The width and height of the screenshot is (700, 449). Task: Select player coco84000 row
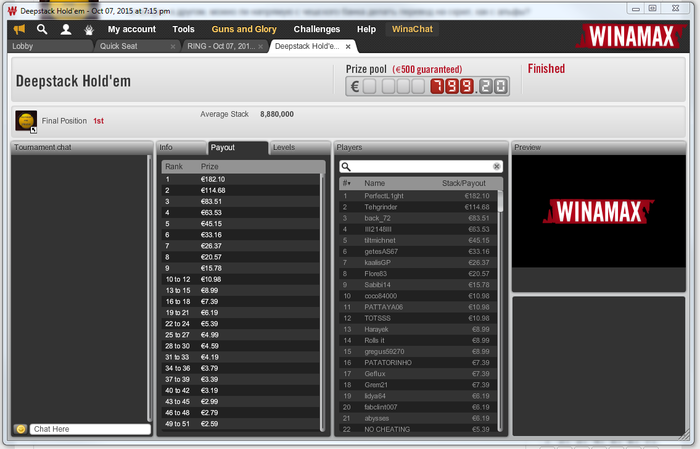[x=418, y=296]
